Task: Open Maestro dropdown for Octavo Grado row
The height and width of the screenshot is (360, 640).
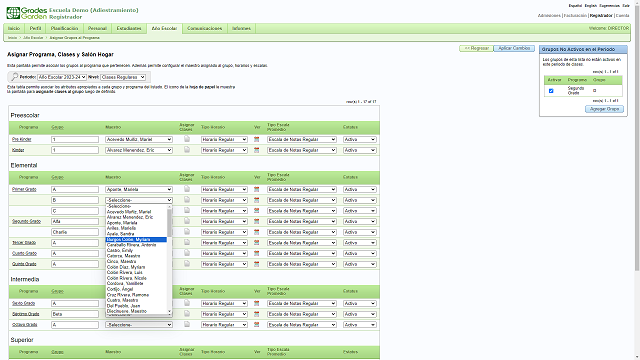Action: tap(139, 325)
